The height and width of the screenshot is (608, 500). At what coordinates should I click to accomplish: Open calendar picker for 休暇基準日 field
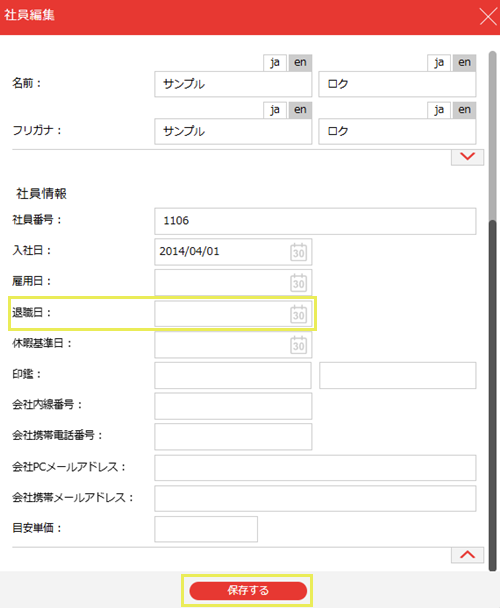(298, 344)
